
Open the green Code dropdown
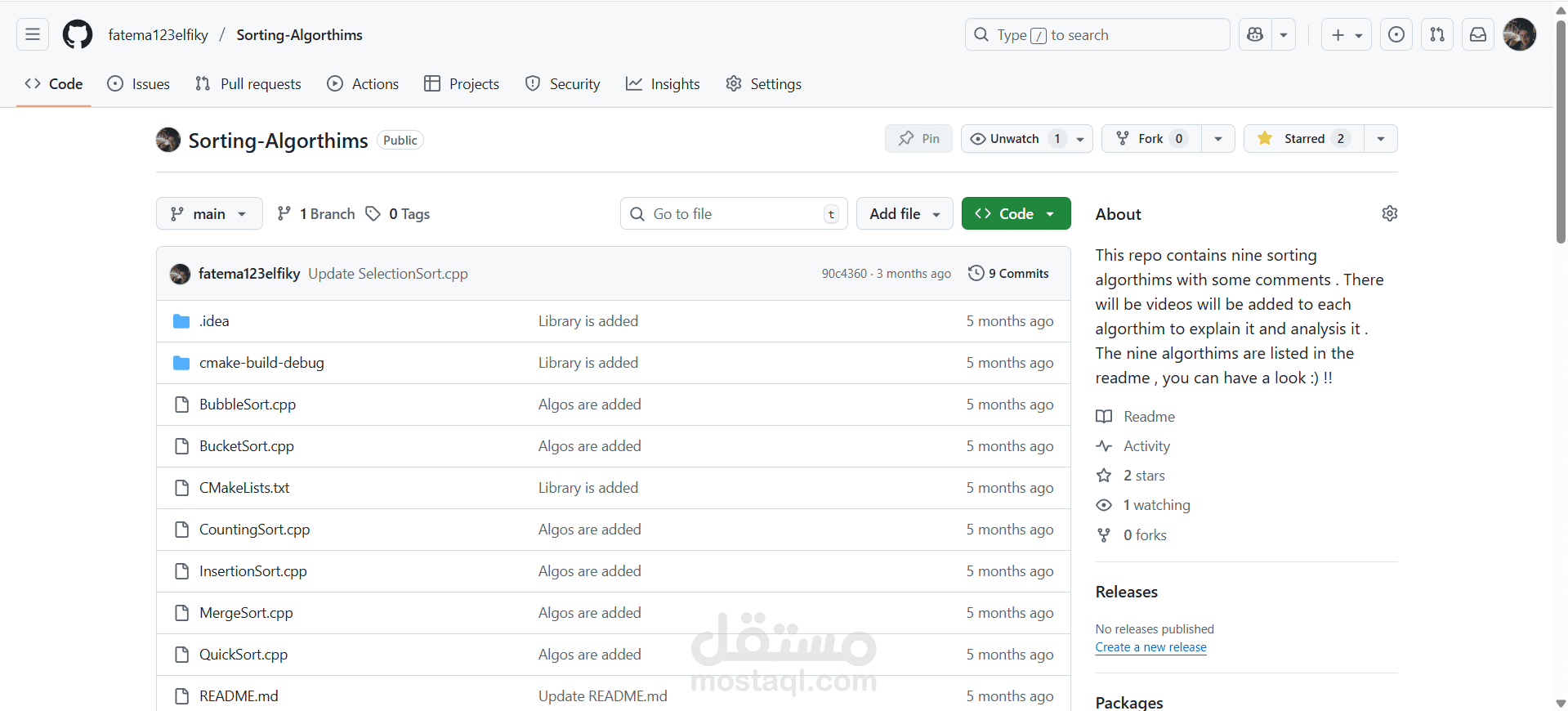1016,213
